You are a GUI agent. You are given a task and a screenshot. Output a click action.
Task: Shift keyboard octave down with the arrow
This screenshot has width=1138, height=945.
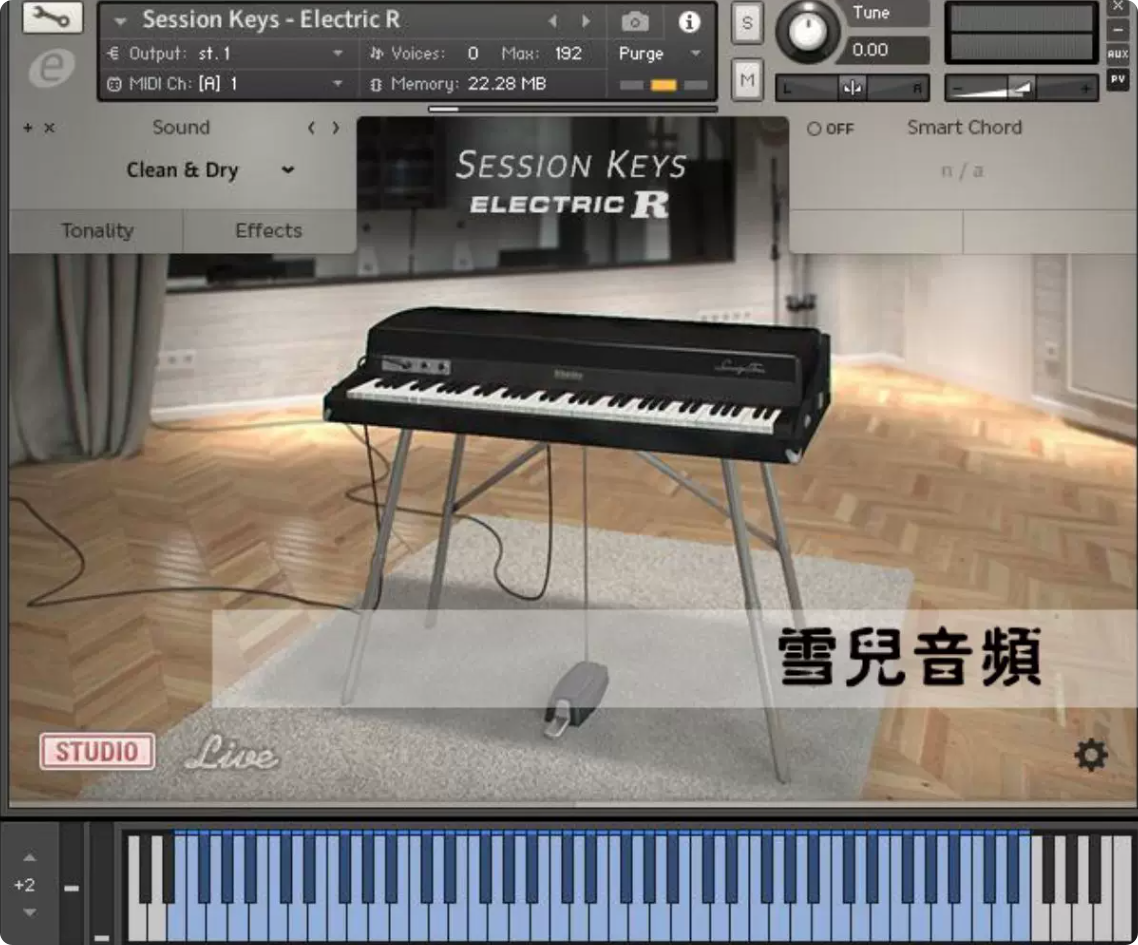tap(29, 912)
